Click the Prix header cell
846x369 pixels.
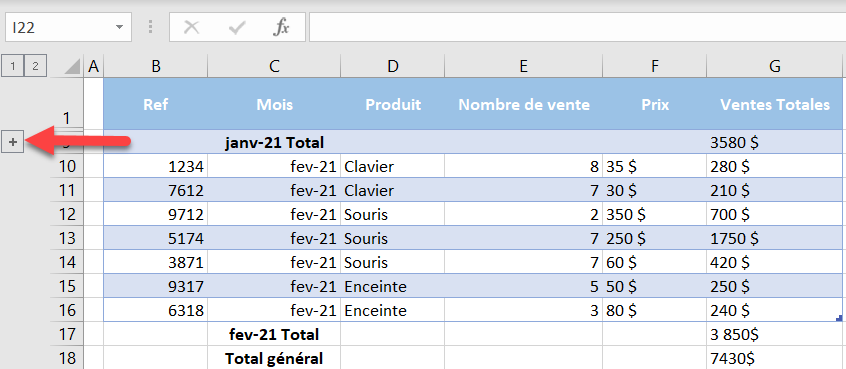click(654, 104)
